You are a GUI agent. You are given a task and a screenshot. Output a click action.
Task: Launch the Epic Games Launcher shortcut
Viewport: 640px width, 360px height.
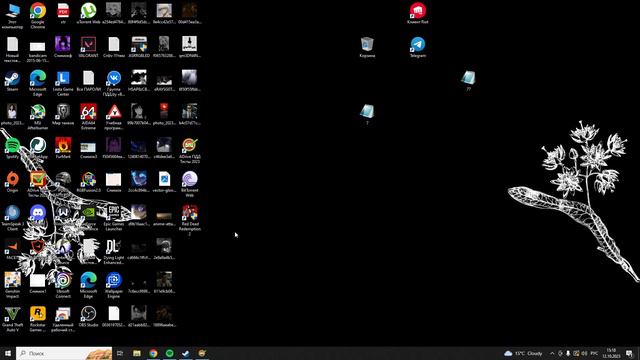click(114, 217)
